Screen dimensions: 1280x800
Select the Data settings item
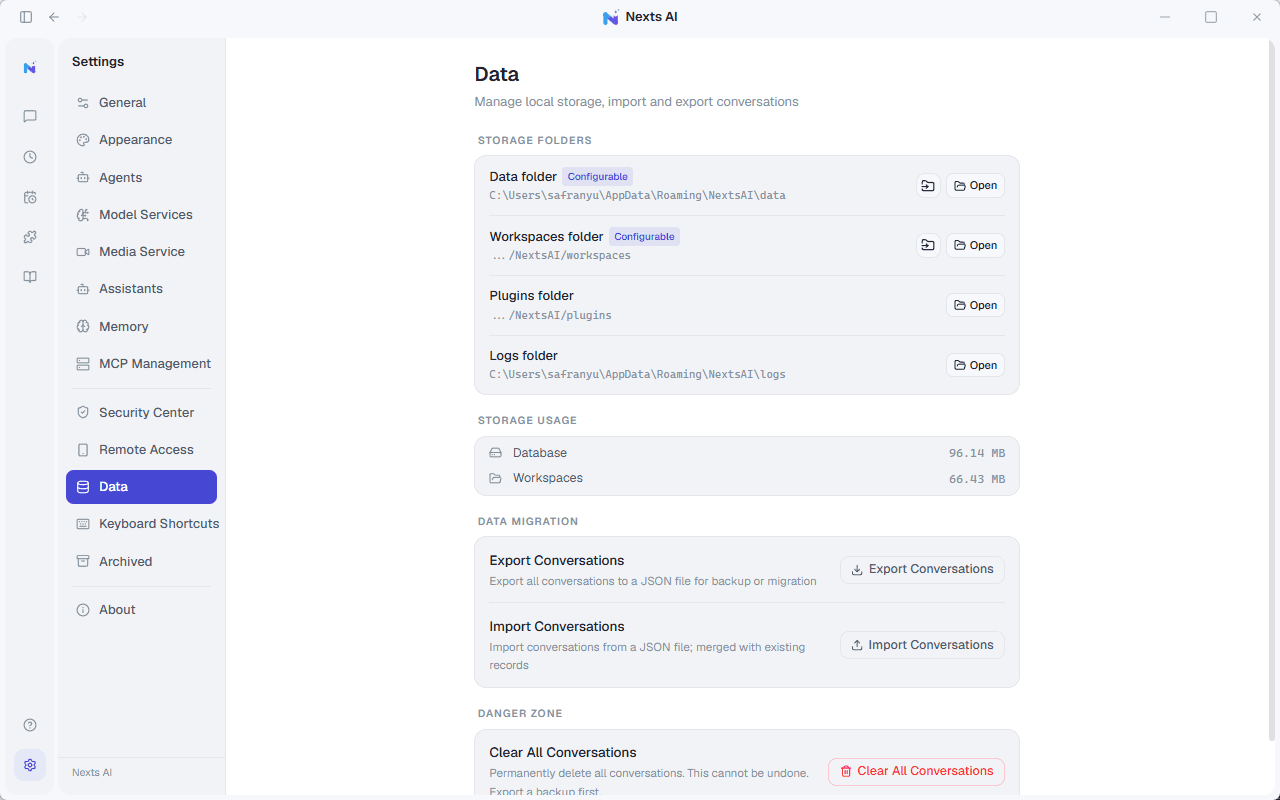tap(141, 487)
